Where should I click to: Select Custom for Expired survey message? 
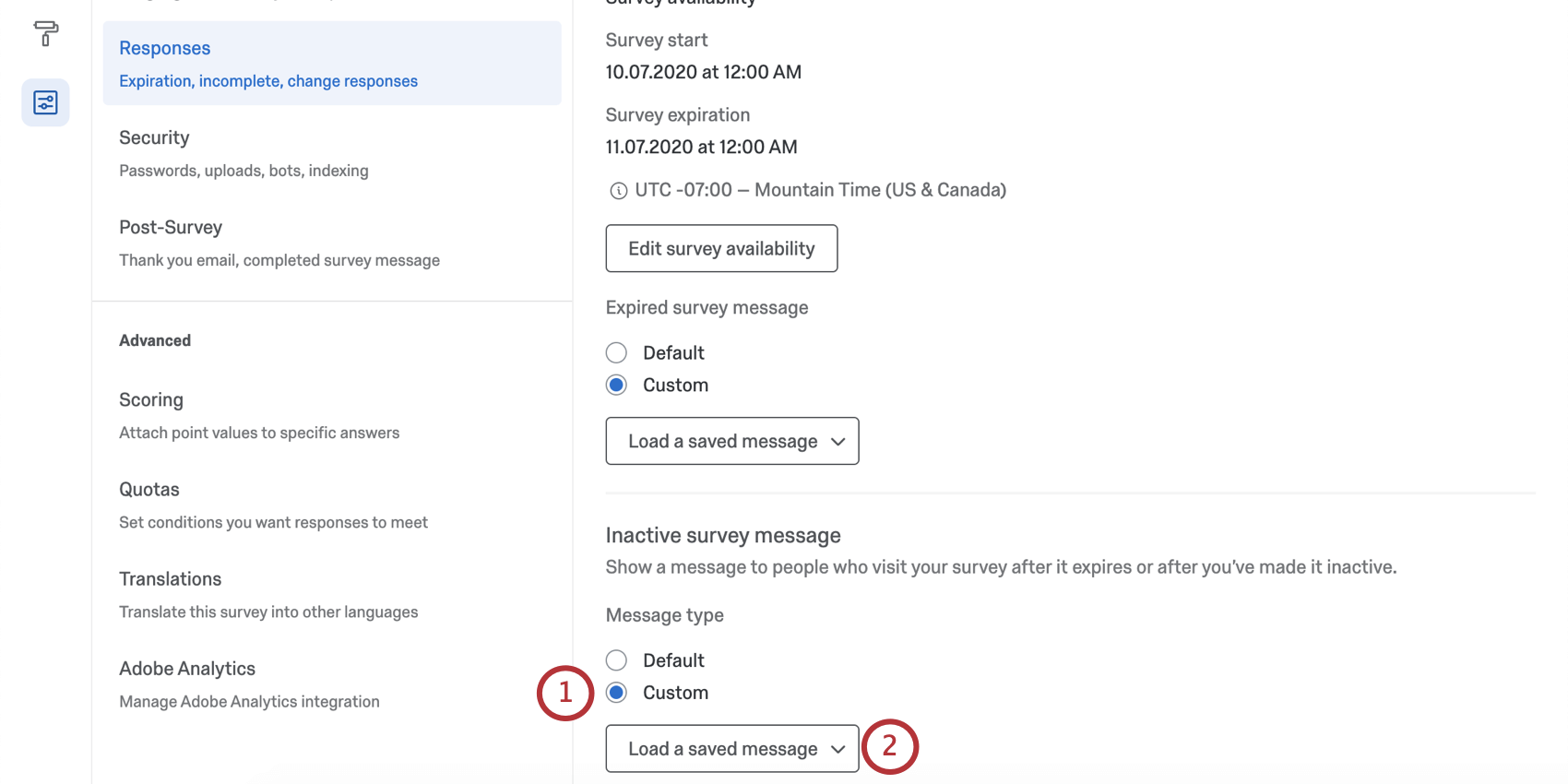pos(616,386)
